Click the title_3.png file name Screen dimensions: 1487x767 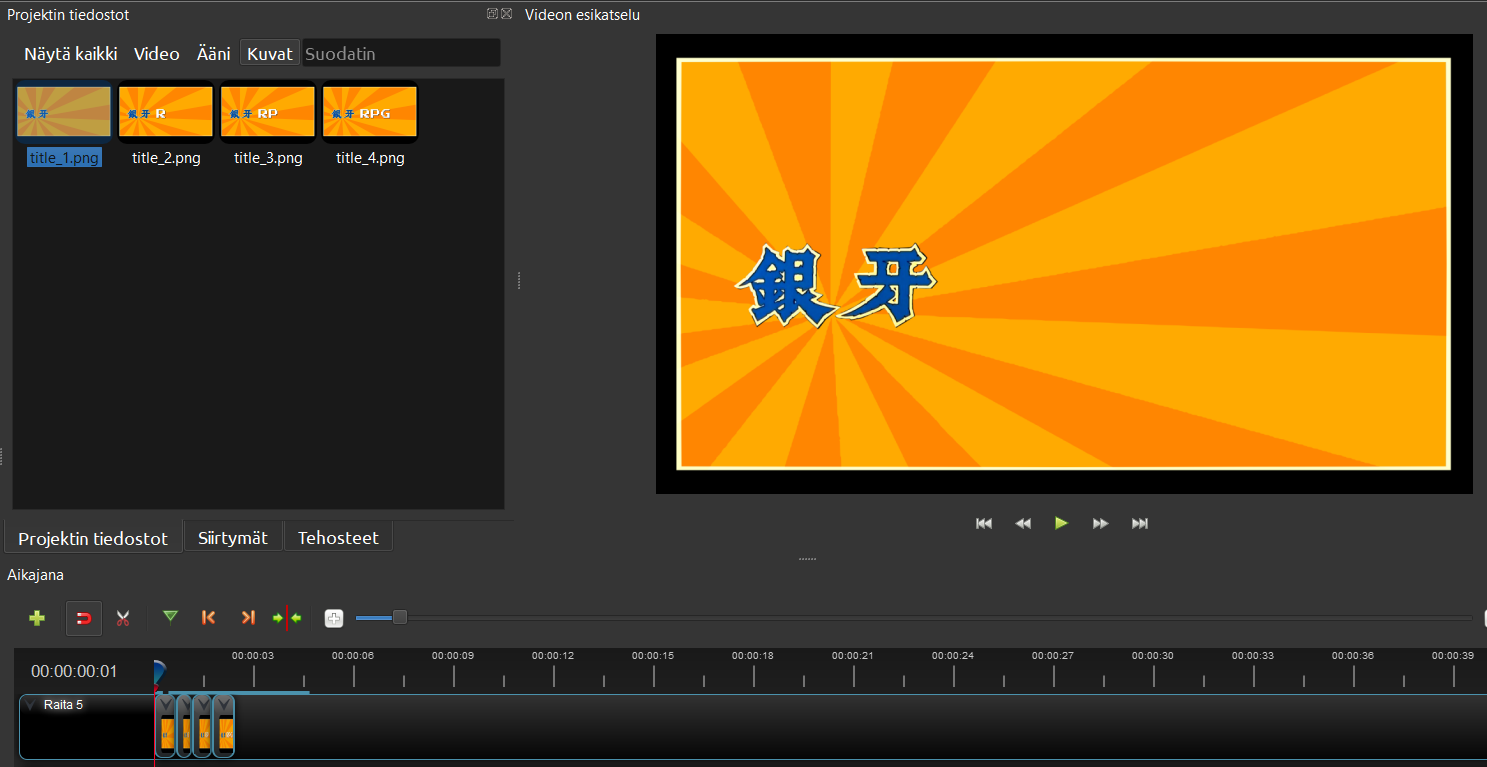(268, 158)
